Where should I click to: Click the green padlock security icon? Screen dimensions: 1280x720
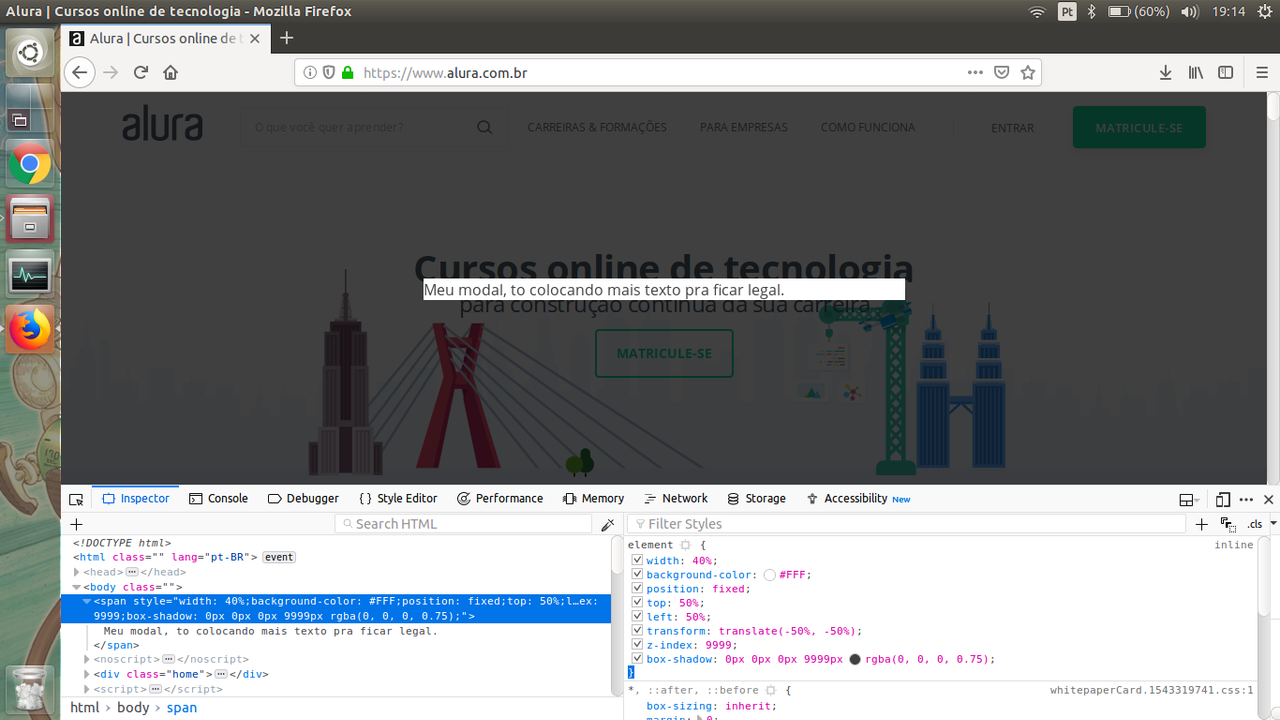[x=348, y=72]
